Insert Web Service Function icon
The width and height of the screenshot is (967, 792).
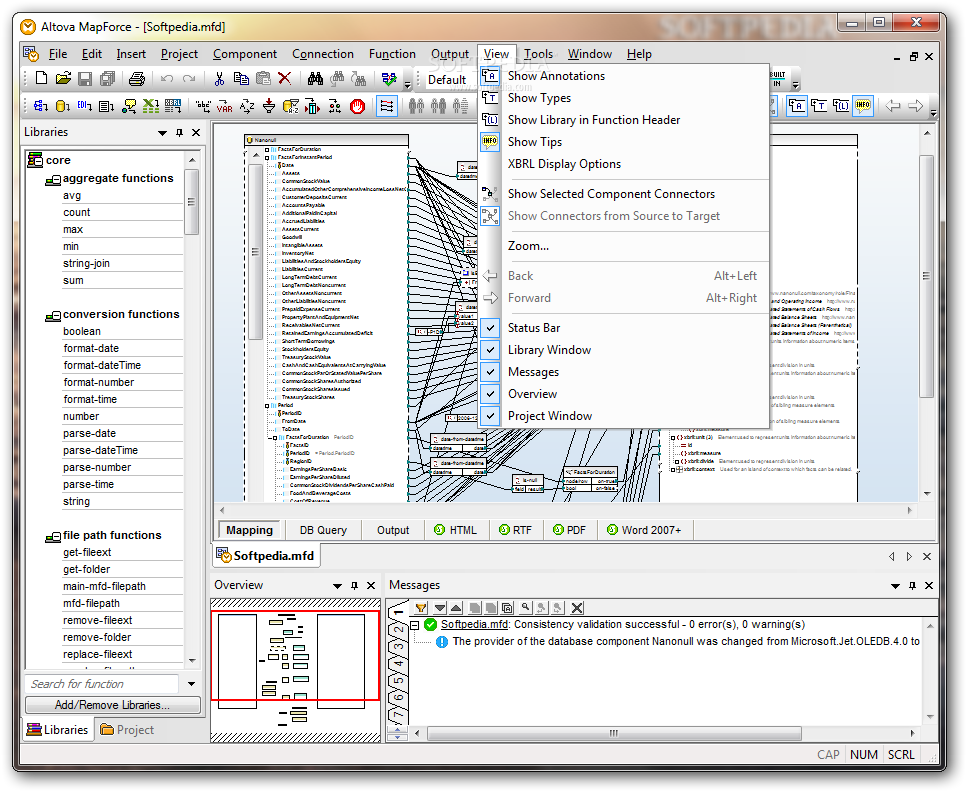129,106
